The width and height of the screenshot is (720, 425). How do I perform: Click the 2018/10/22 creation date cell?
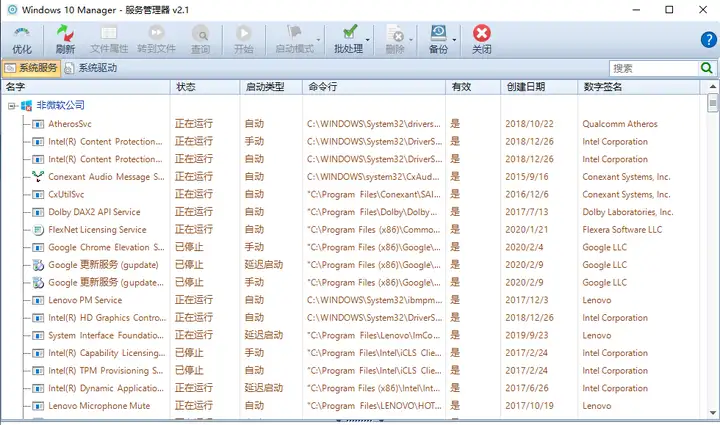(x=529, y=124)
